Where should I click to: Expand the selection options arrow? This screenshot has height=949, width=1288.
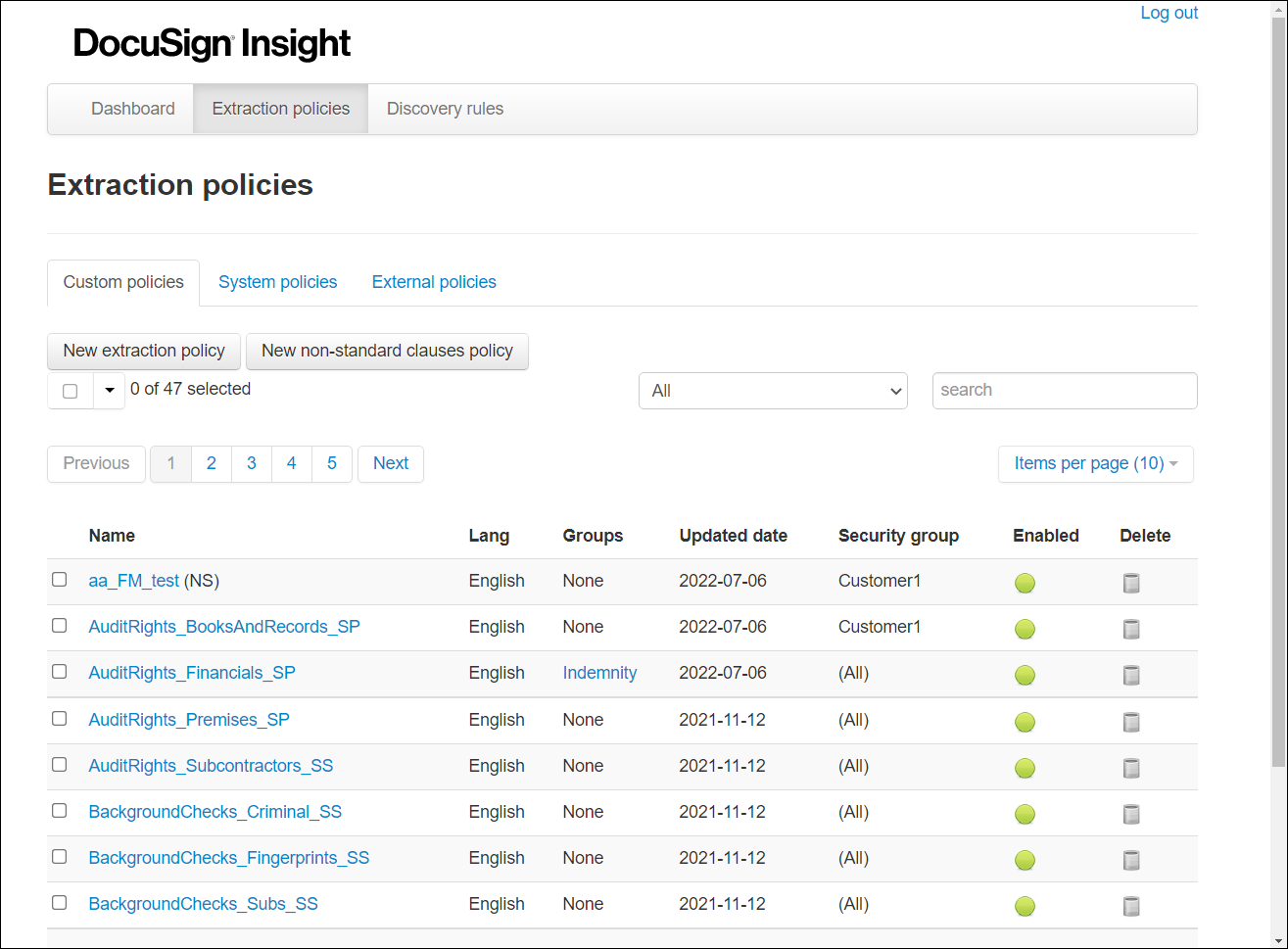[109, 390]
